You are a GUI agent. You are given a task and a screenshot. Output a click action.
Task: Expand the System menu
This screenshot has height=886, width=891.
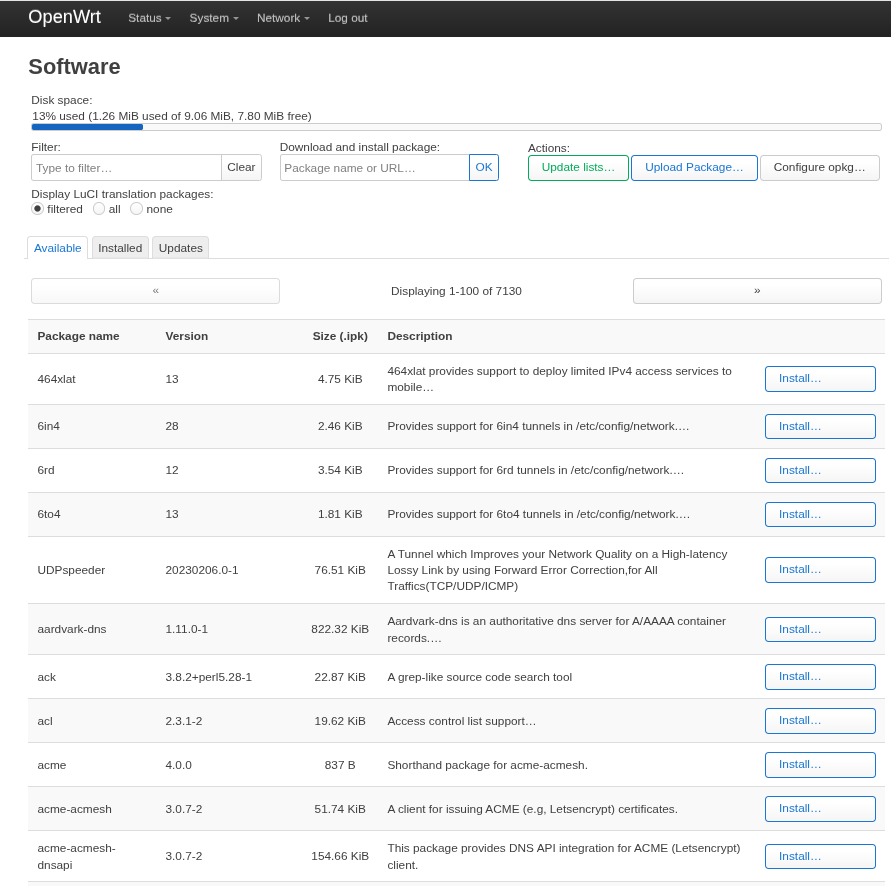click(x=213, y=18)
